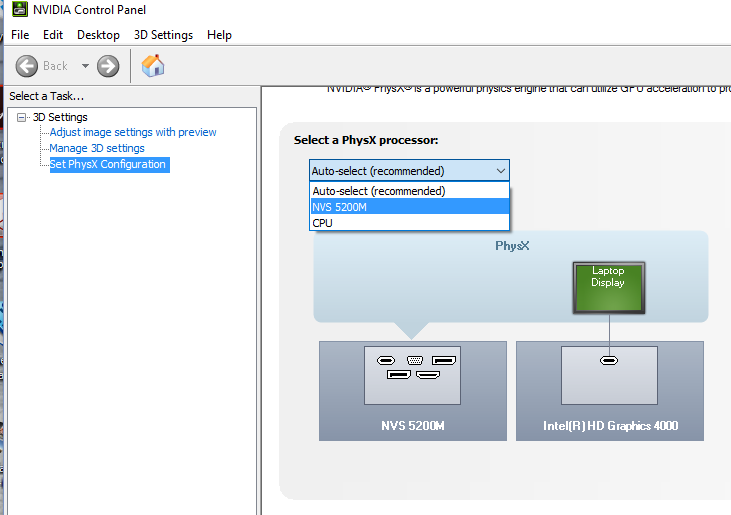Open the Help menu
This screenshot has width=731, height=515.
click(x=219, y=35)
